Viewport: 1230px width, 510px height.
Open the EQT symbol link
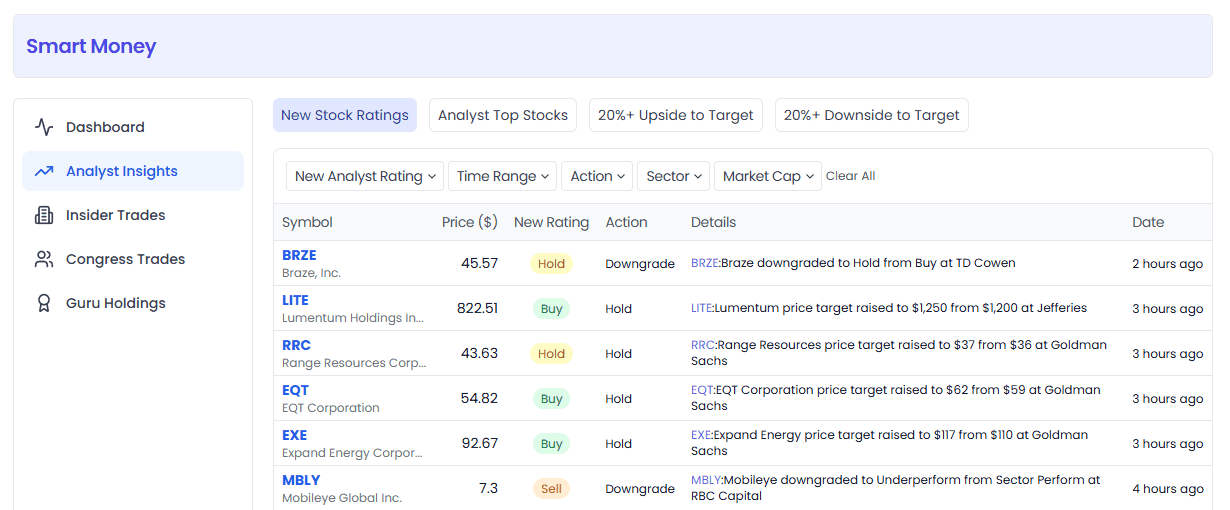[295, 390]
